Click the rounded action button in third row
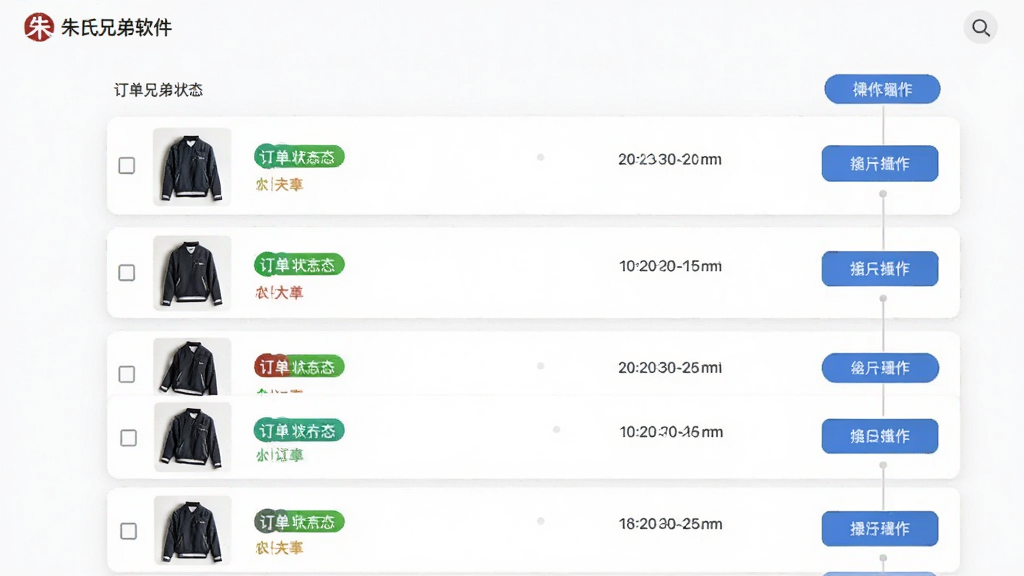Screen dimensions: 1024x576 pos(880,368)
